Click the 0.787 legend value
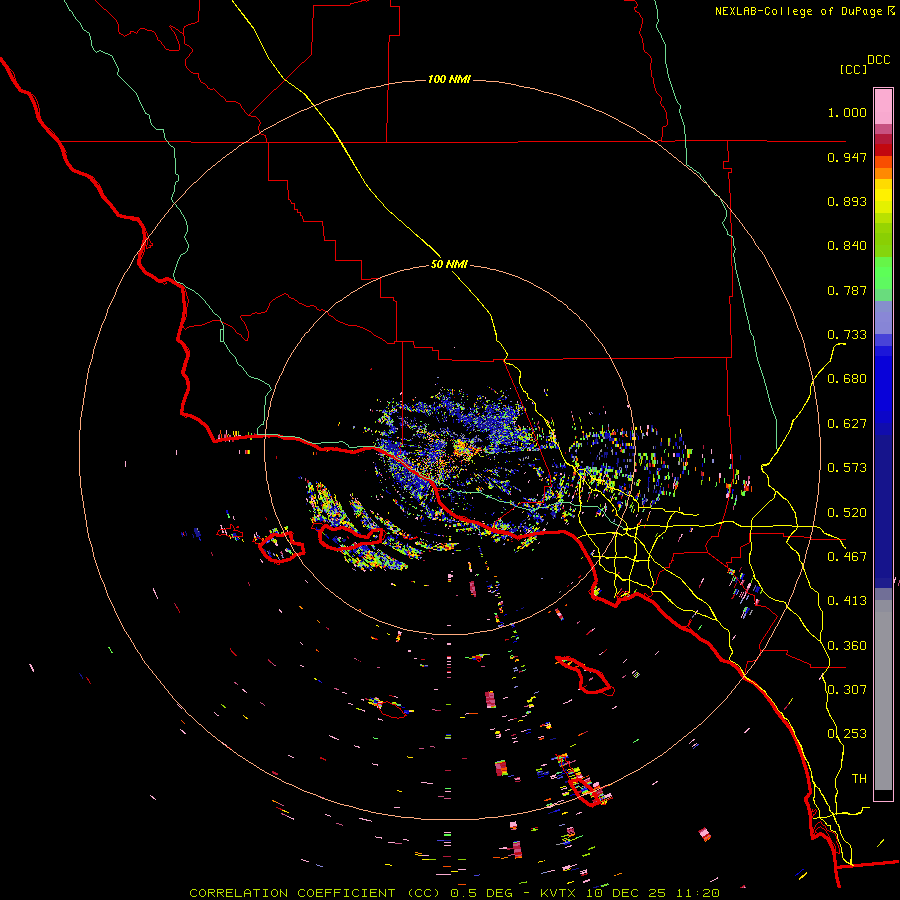The height and width of the screenshot is (900, 900). 847,290
